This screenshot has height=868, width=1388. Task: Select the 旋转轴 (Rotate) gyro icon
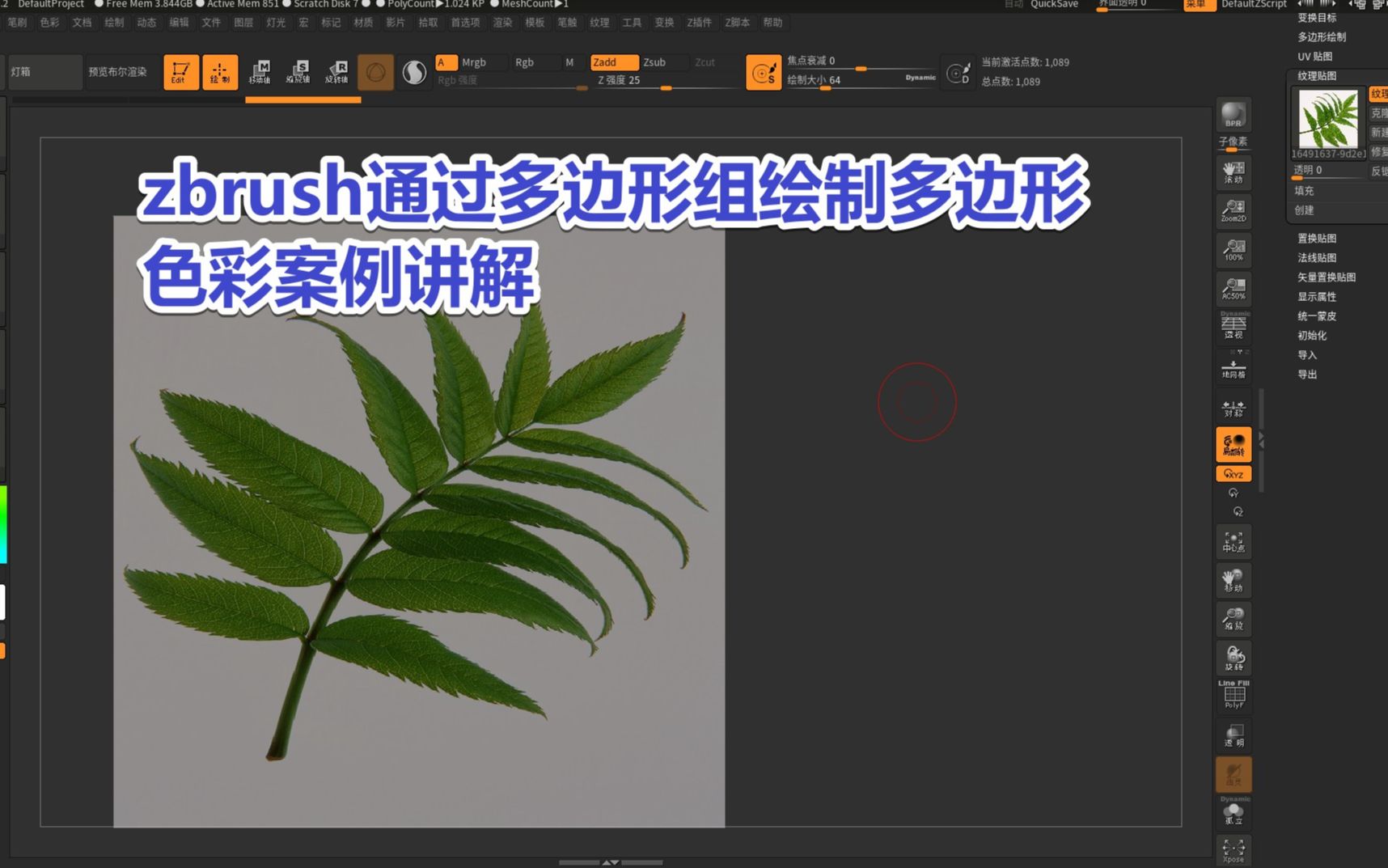[x=339, y=72]
